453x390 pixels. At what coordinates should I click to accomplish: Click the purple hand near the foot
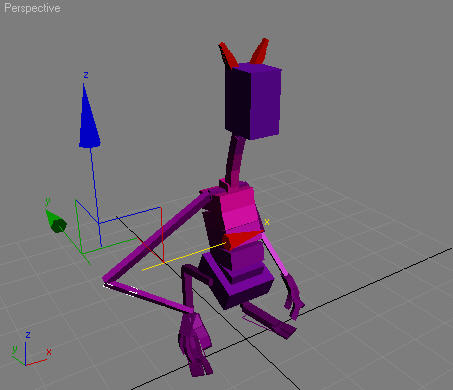click(195, 343)
